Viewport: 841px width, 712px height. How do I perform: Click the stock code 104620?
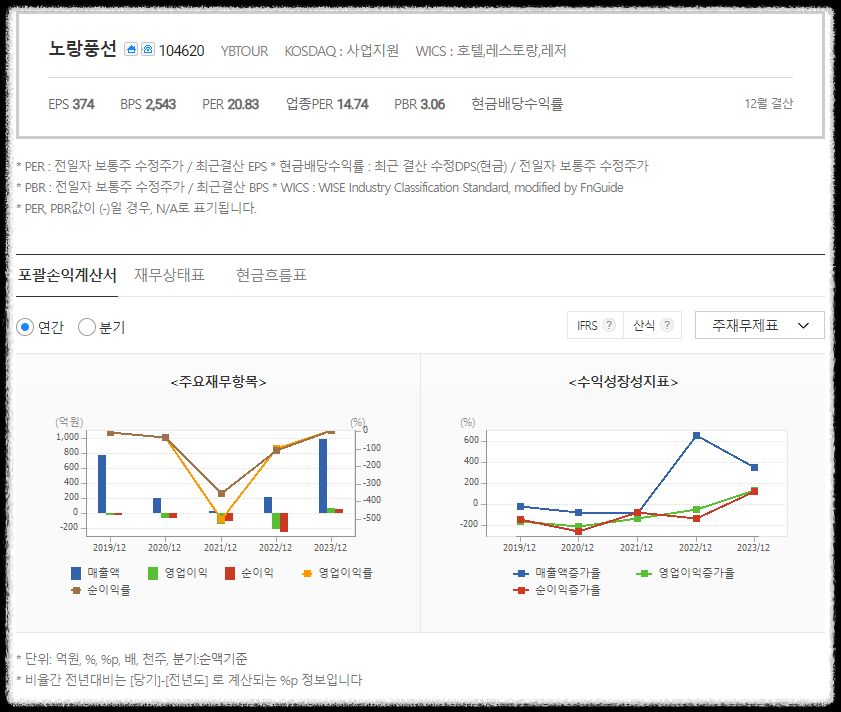pos(181,51)
